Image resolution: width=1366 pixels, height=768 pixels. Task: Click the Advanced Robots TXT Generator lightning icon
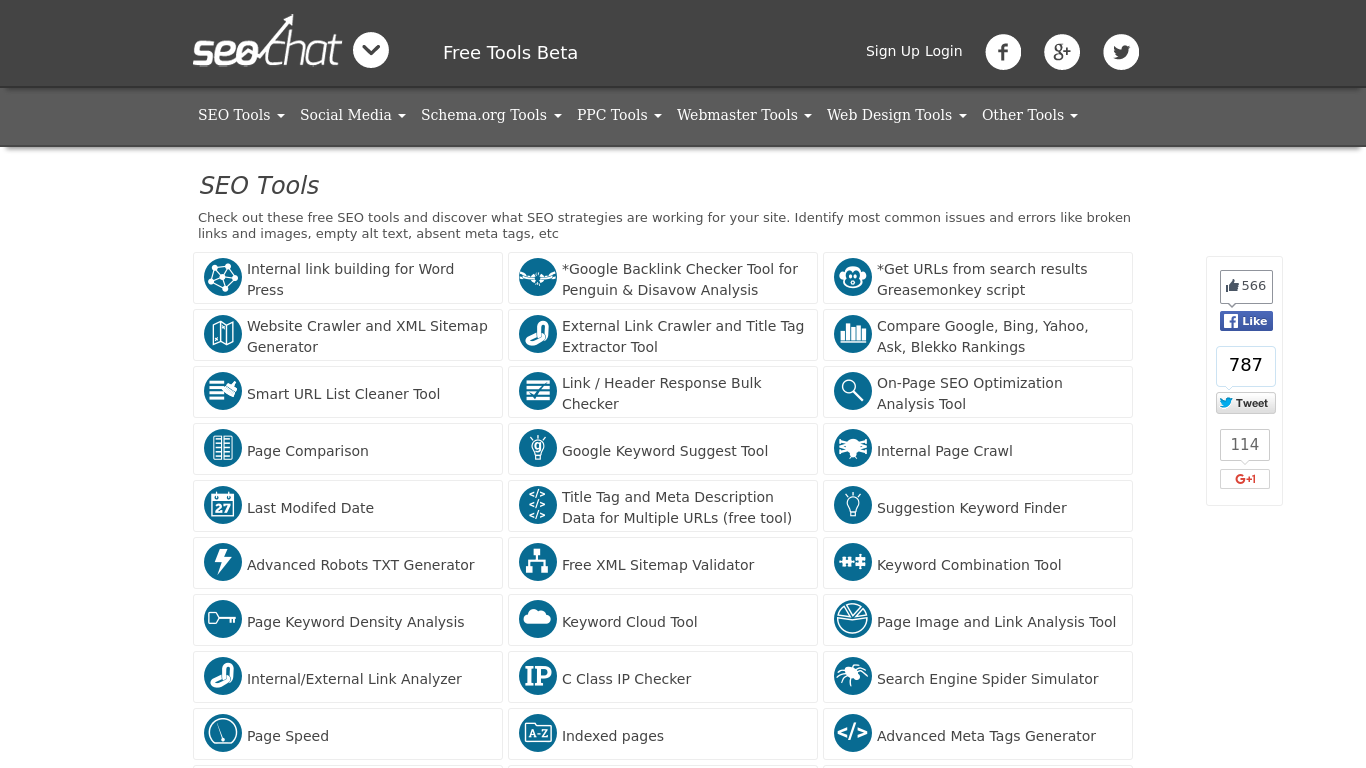223,562
